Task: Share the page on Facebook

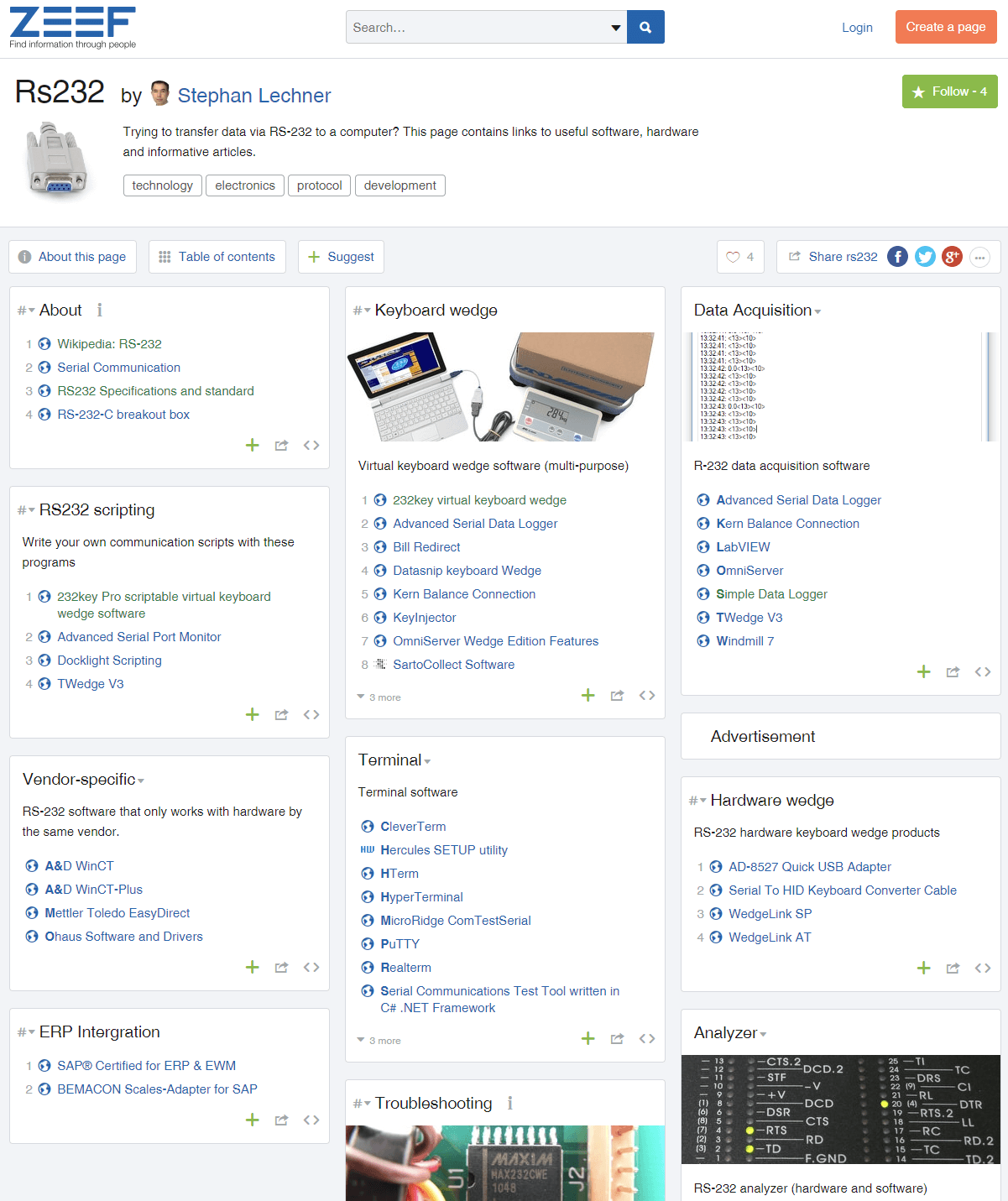Action: pos(897,257)
